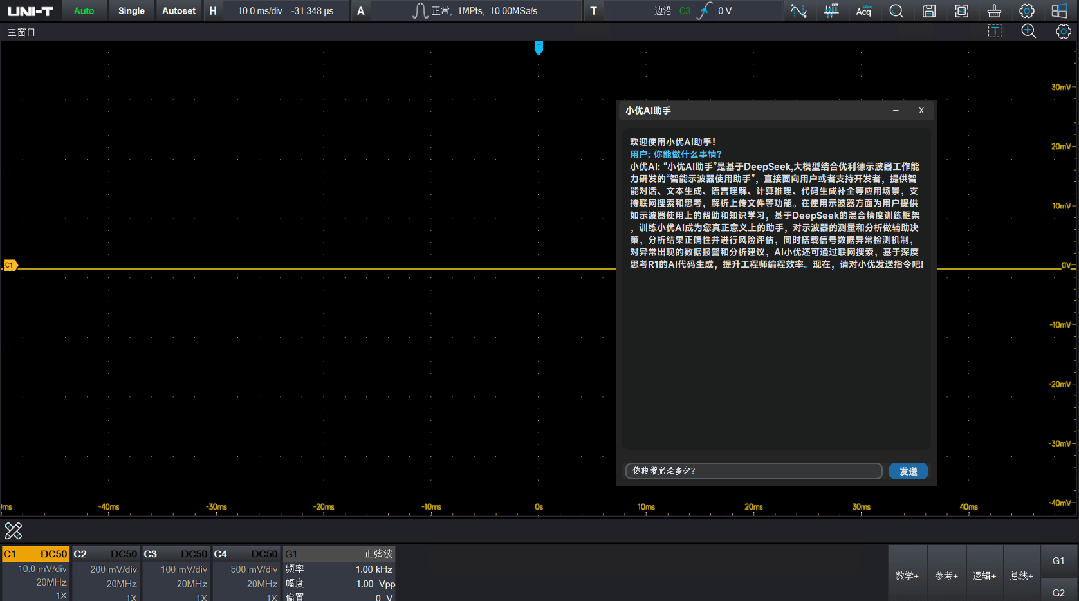Select the G2 generator button at bottom right

pos(1058,591)
